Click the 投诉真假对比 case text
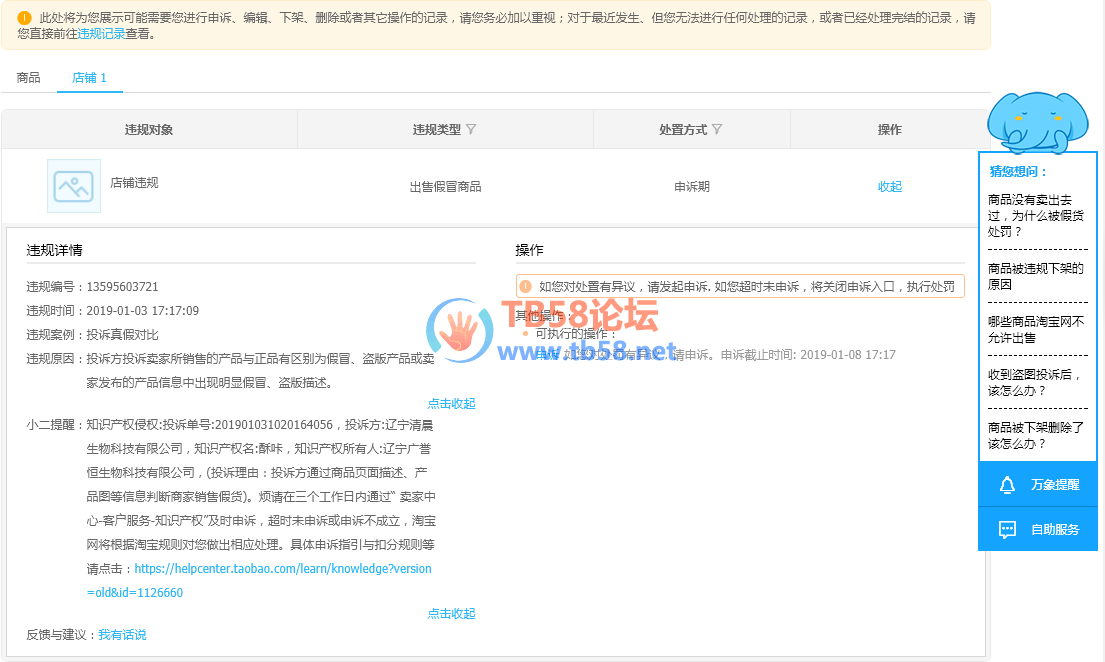Image resolution: width=1105 pixels, height=662 pixels. (x=122, y=334)
